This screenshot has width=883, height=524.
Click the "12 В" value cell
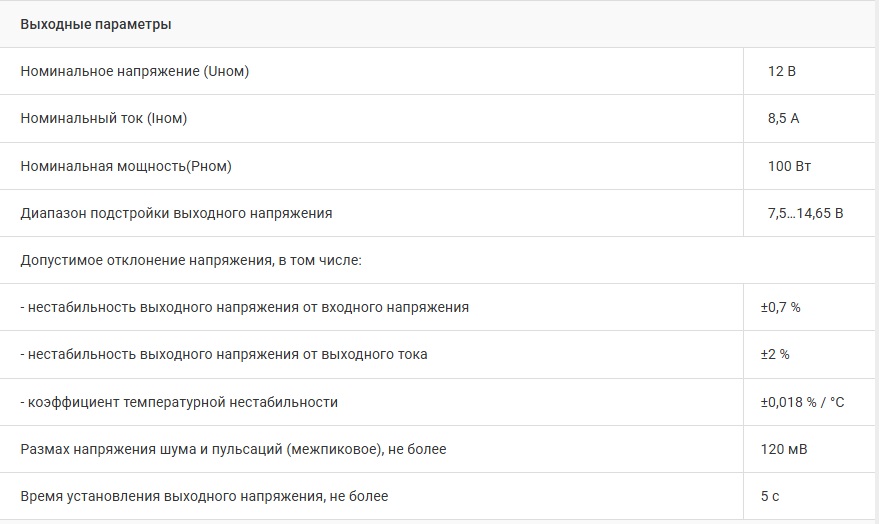click(x=781, y=71)
